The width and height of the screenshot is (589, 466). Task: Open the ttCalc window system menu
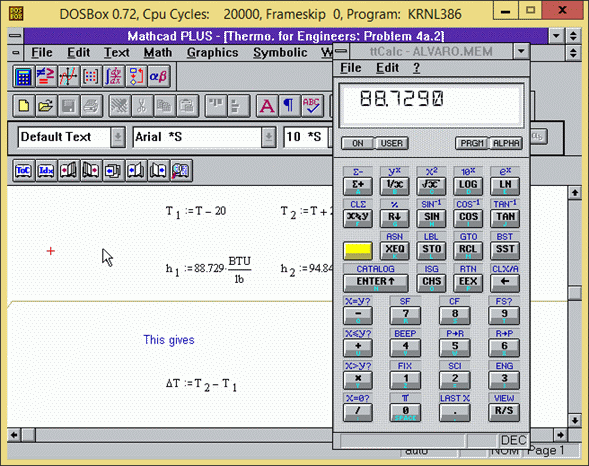(x=341, y=51)
